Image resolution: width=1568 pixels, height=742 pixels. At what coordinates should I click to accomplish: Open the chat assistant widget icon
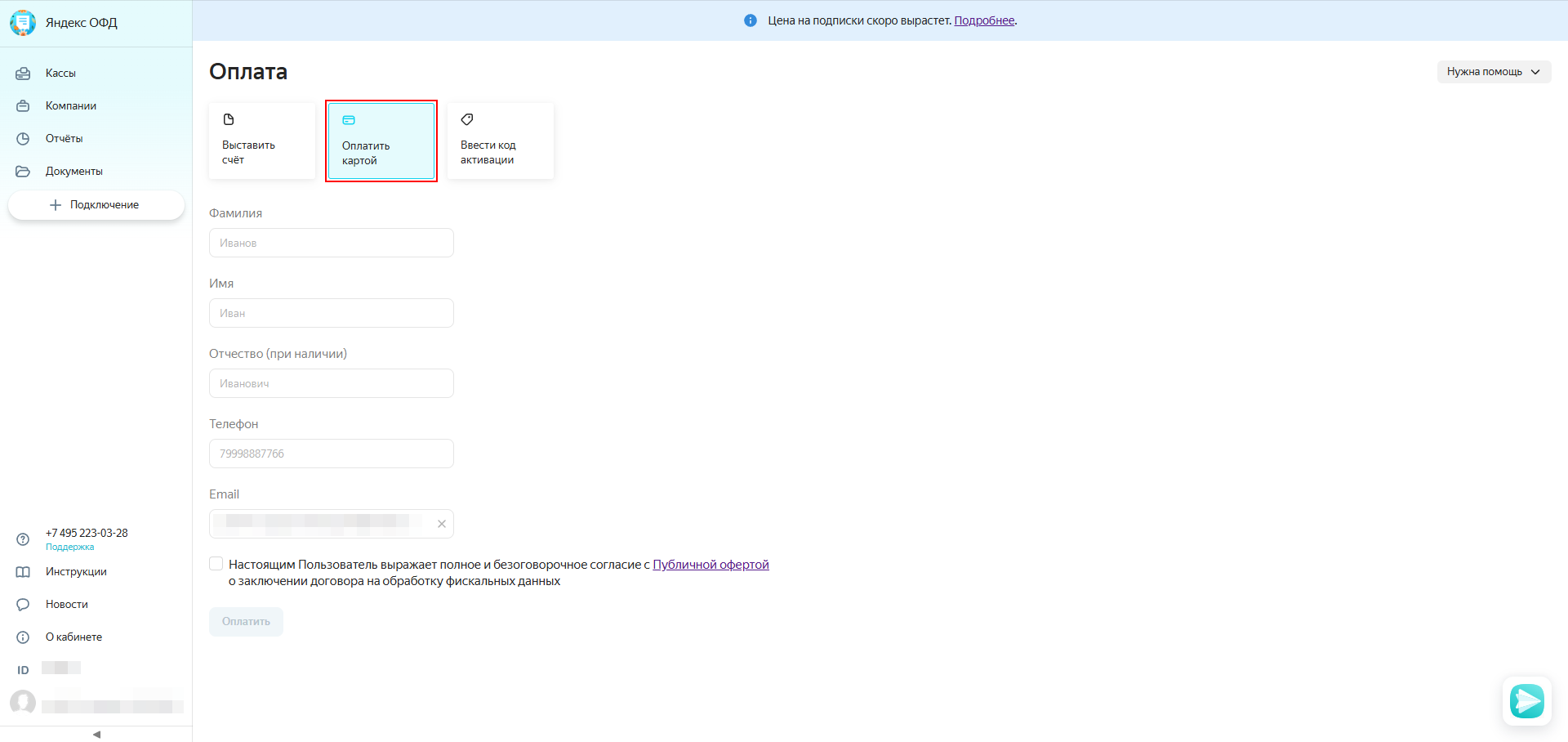(x=1526, y=700)
